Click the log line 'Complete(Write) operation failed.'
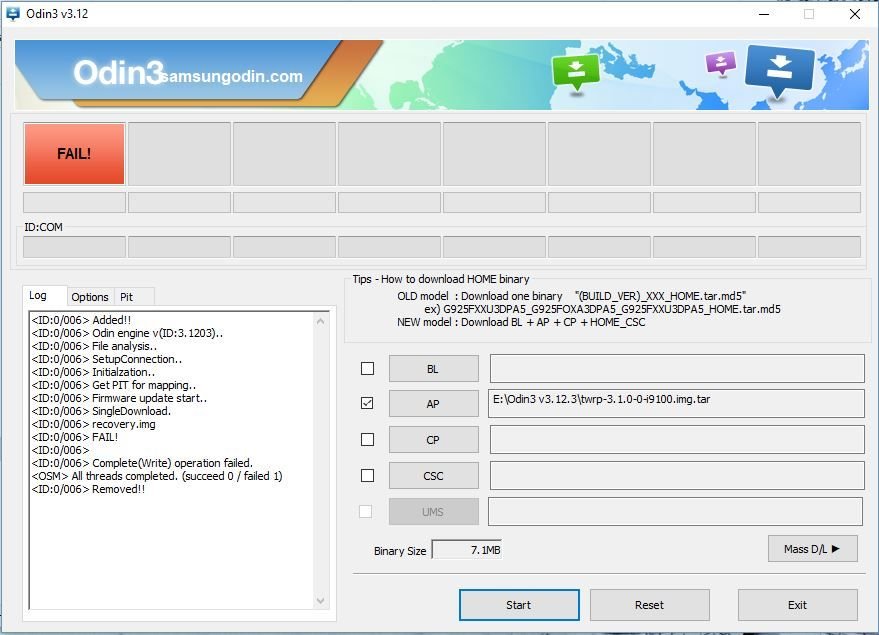Viewport: 879px width, 635px height. [173, 463]
